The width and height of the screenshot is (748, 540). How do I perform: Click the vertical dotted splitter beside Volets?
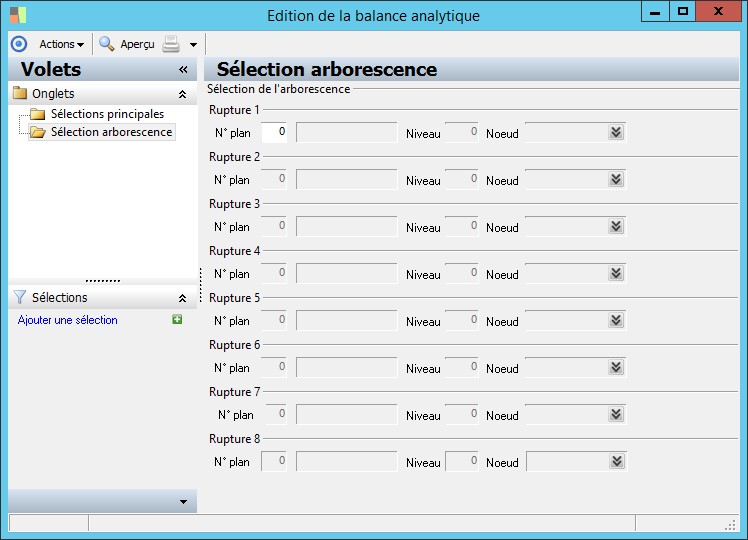click(x=201, y=285)
